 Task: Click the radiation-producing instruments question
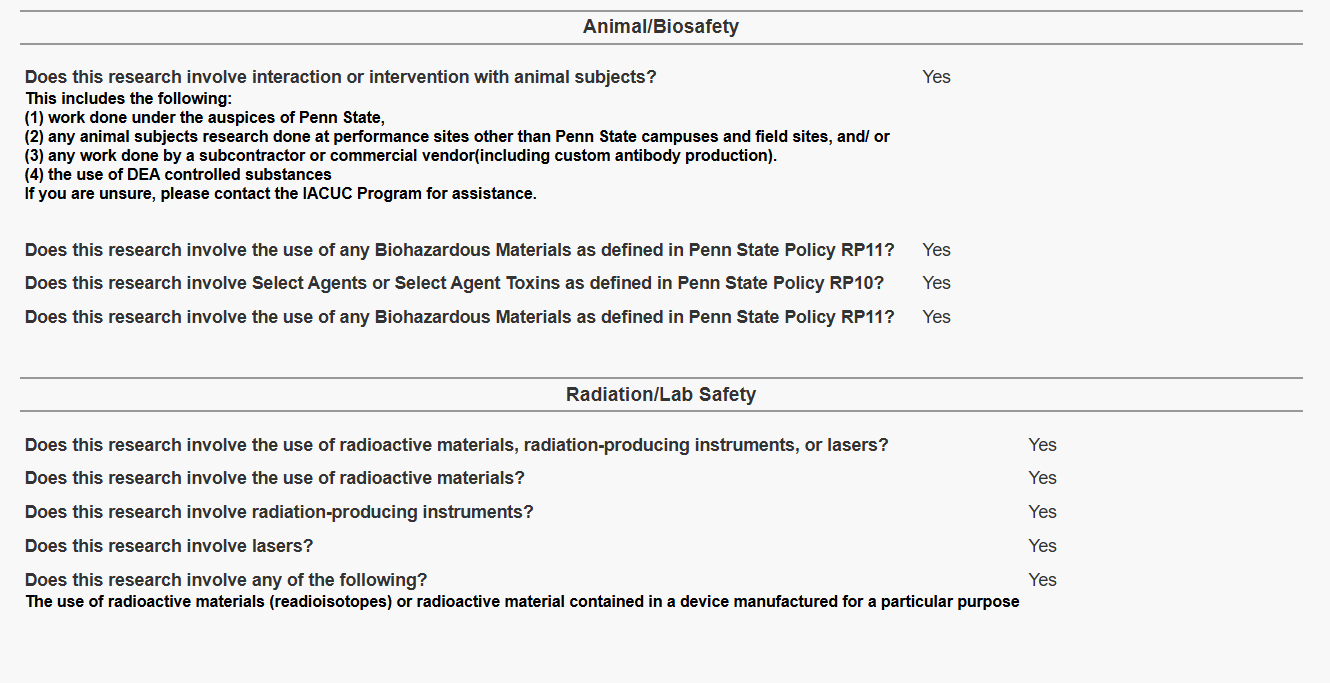click(x=279, y=512)
